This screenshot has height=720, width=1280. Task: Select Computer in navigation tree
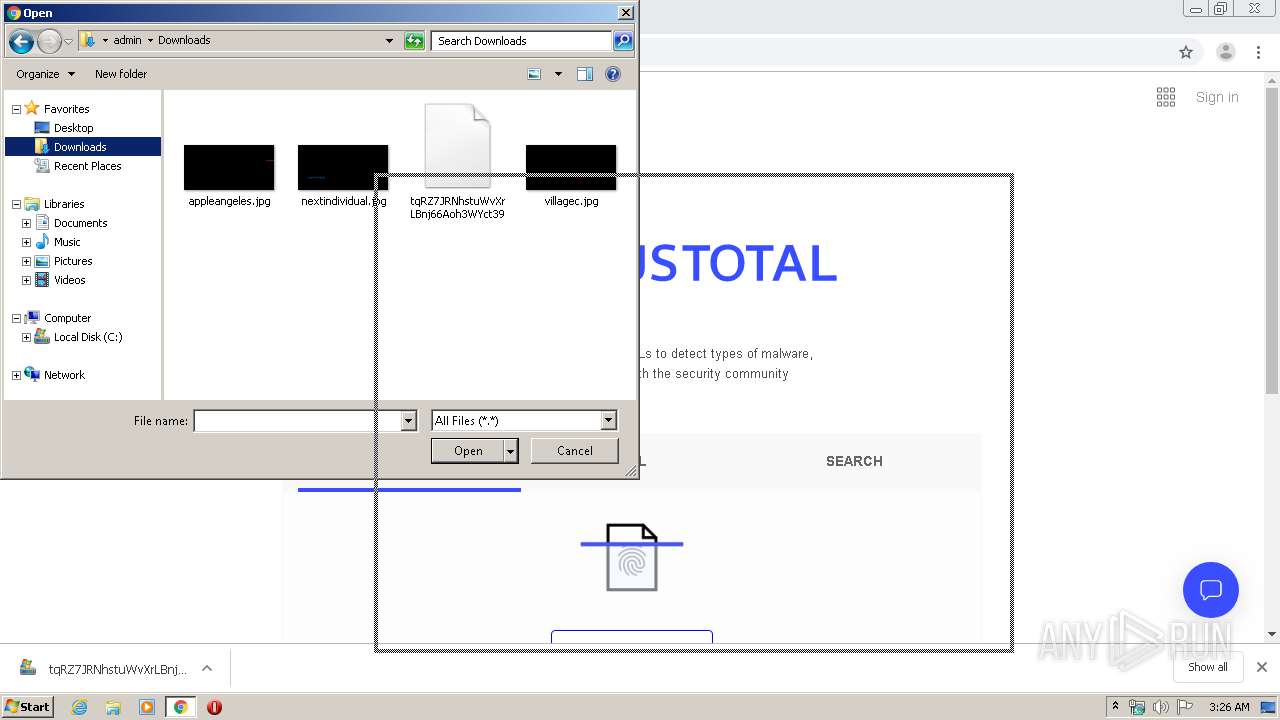tap(67, 318)
